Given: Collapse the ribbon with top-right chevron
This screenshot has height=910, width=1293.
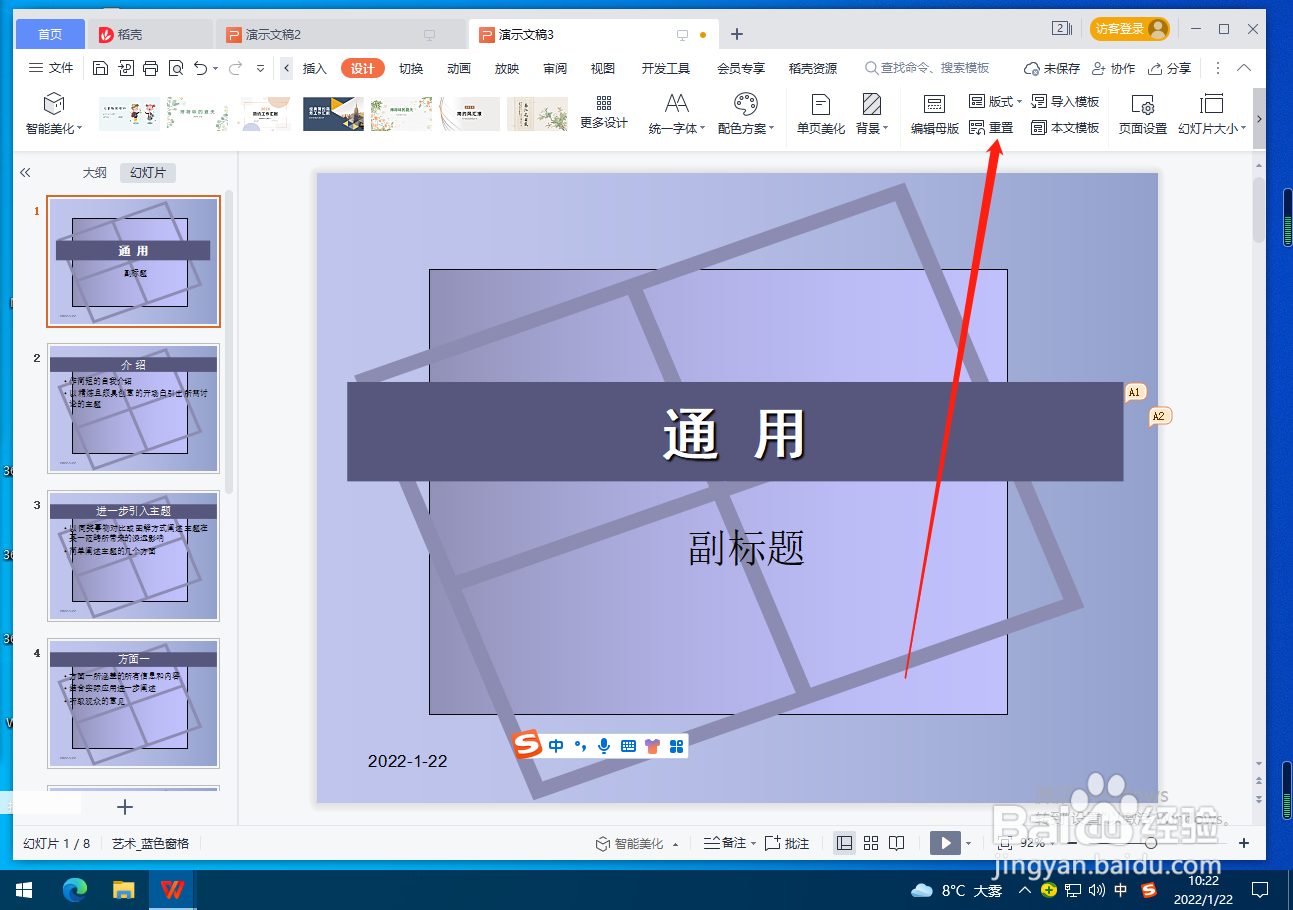Looking at the screenshot, I should (x=1244, y=68).
